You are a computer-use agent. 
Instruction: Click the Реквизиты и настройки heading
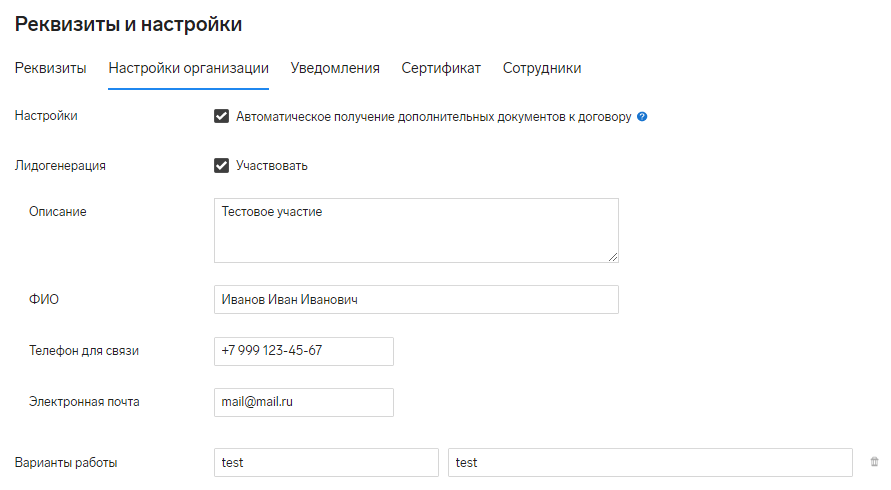(128, 24)
